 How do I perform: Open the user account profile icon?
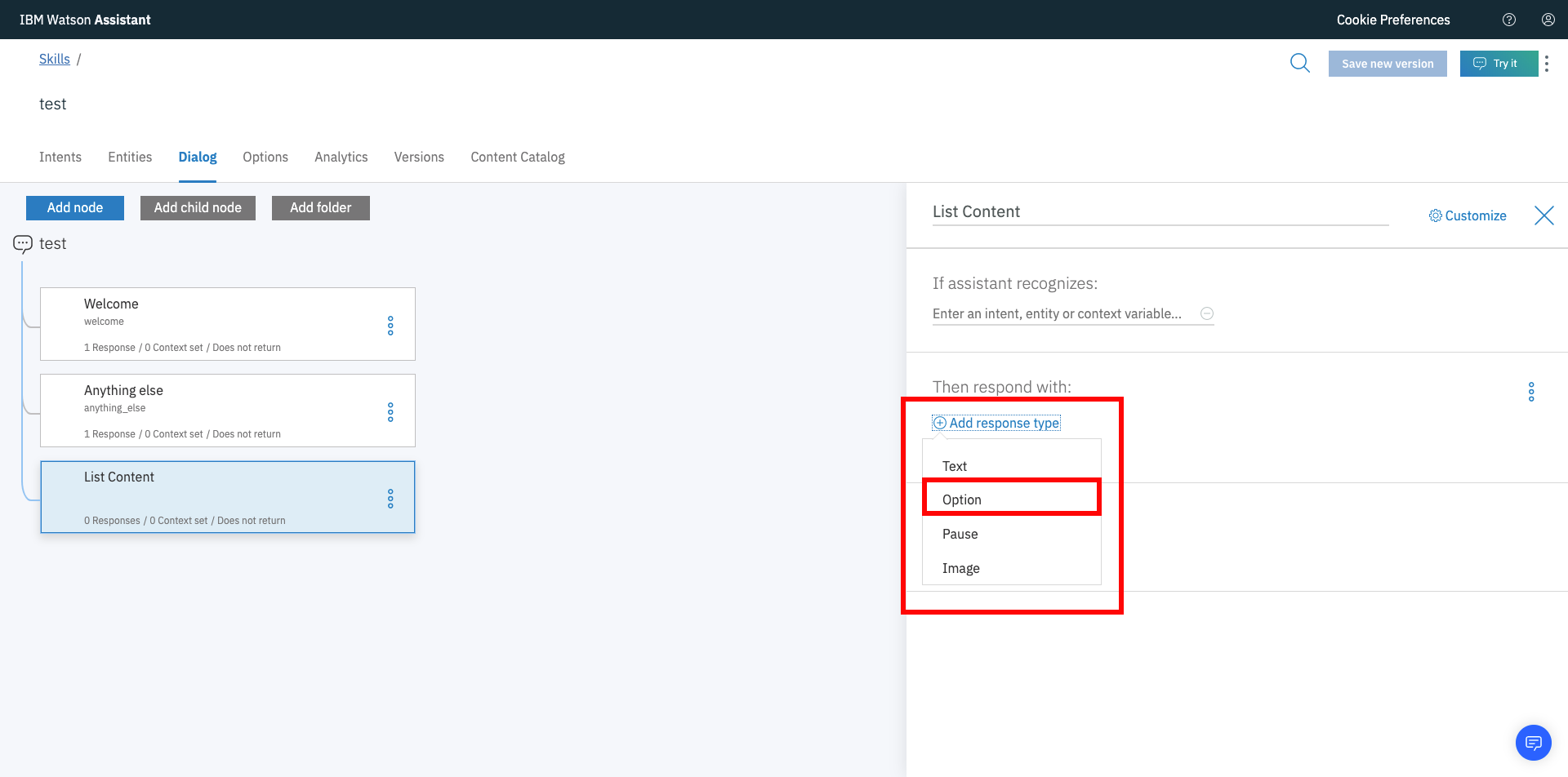click(x=1548, y=20)
